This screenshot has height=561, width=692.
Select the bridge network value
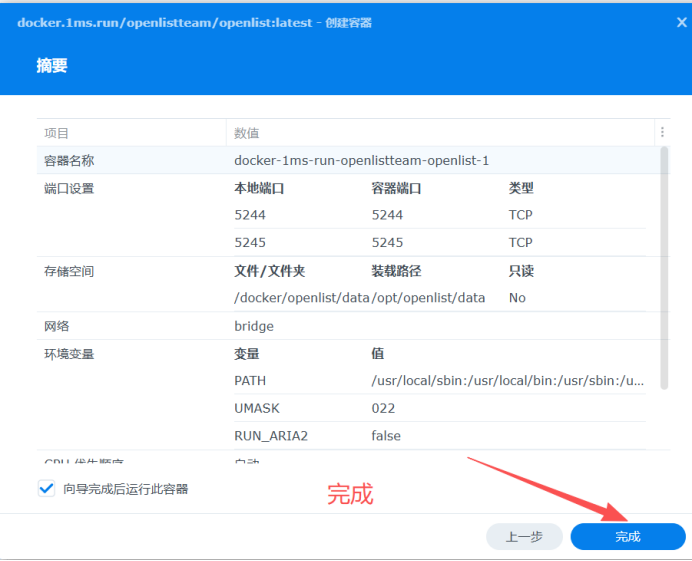pyautogui.click(x=254, y=326)
